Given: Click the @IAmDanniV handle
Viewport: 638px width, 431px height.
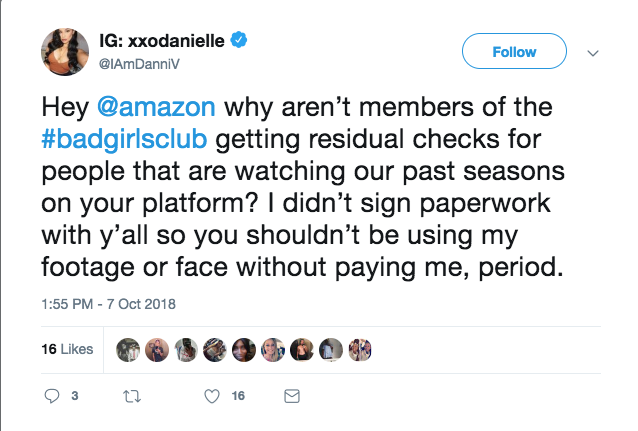Looking at the screenshot, I should [x=139, y=64].
